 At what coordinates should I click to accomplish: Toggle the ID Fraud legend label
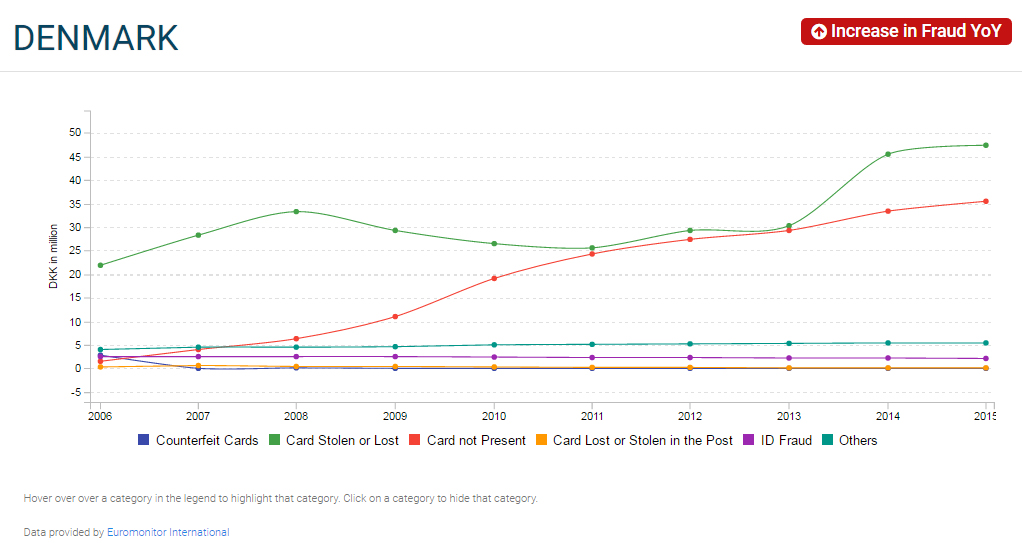point(786,441)
